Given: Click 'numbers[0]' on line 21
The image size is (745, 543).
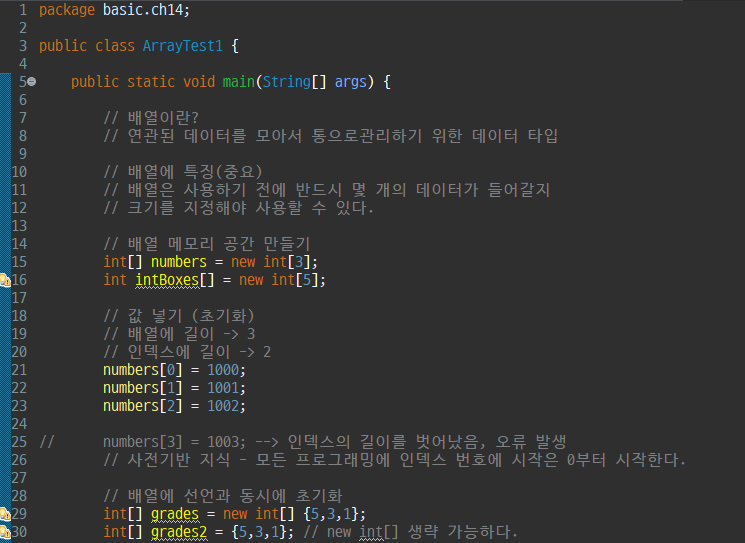Looking at the screenshot, I should click(143, 370).
